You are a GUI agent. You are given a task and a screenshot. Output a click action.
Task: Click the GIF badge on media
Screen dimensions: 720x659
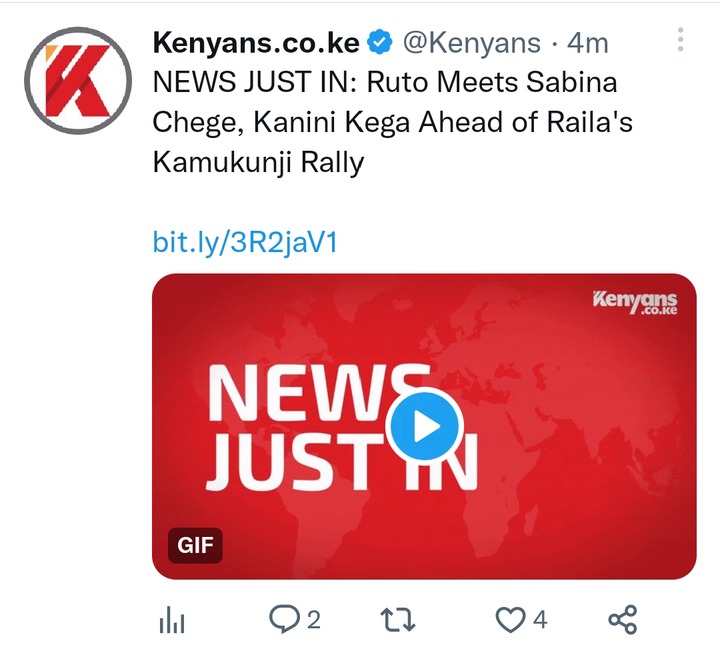195,545
